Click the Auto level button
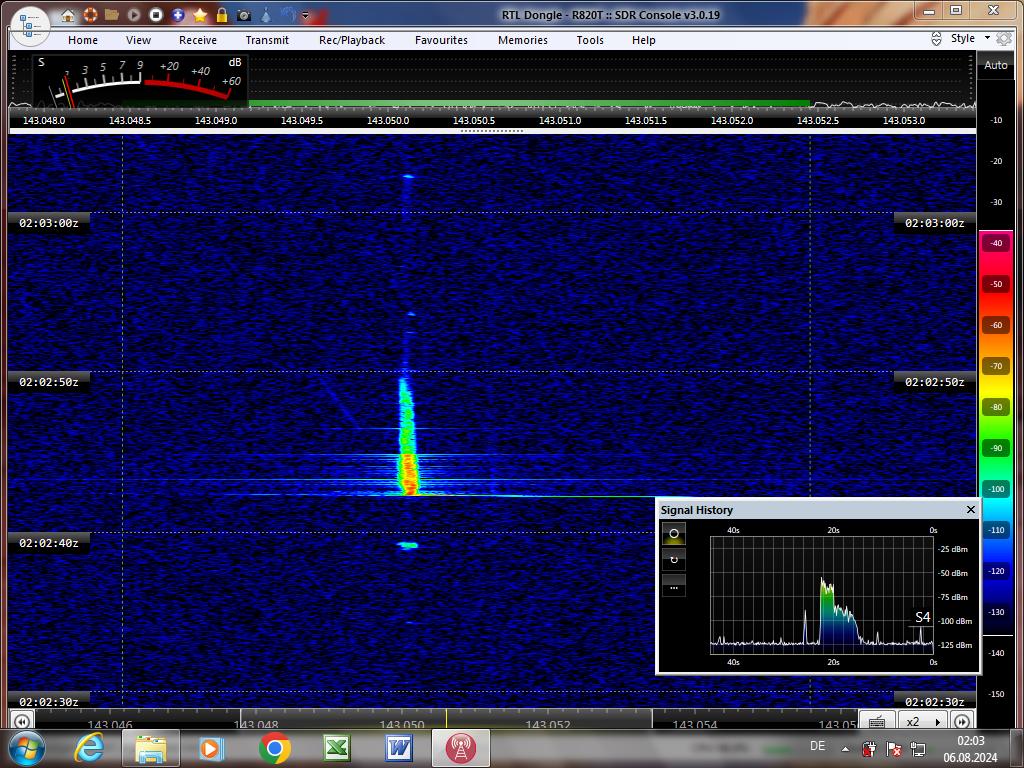Viewport: 1024px width, 768px height. click(x=996, y=65)
